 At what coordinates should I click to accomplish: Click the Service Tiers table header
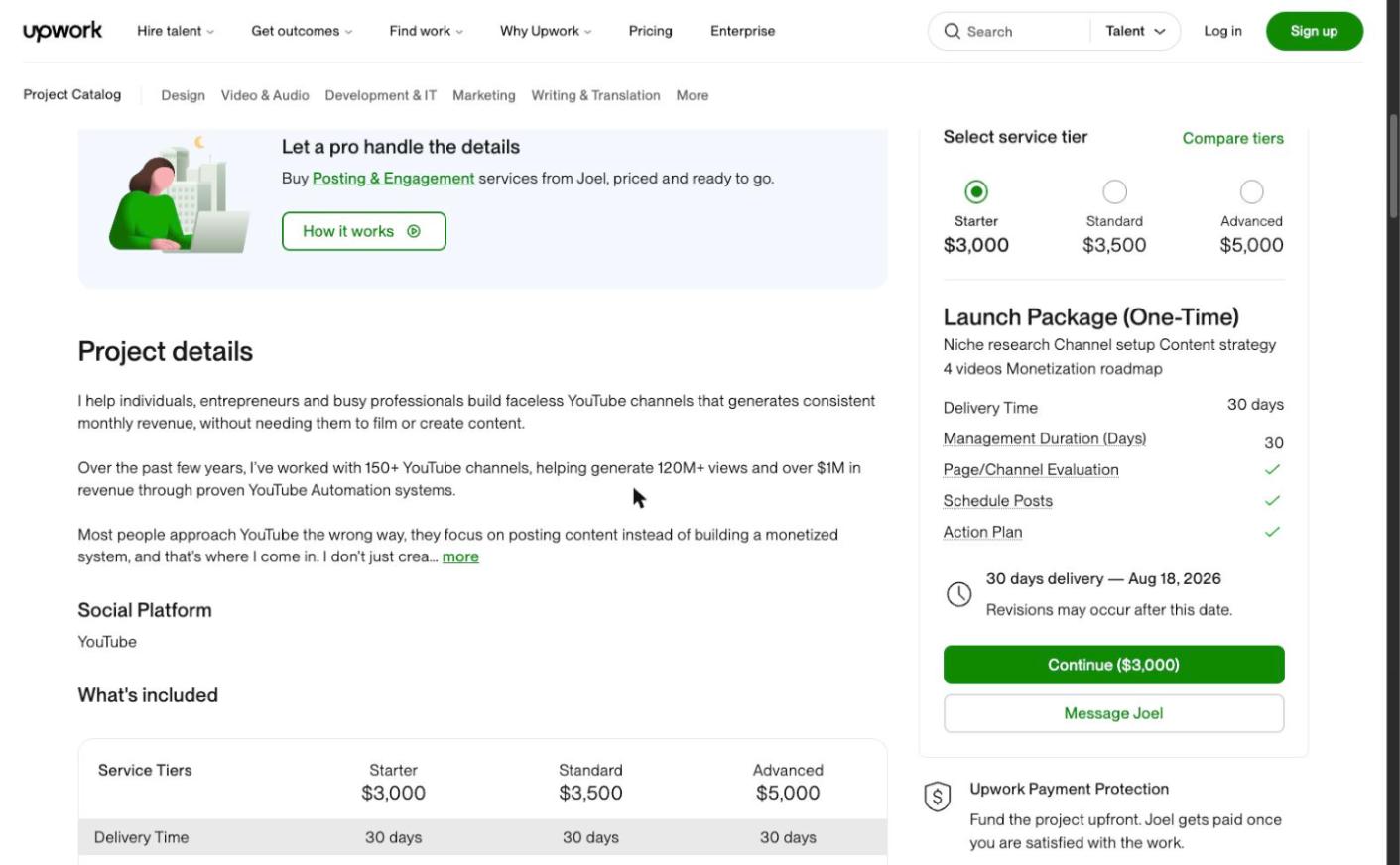[x=145, y=770]
